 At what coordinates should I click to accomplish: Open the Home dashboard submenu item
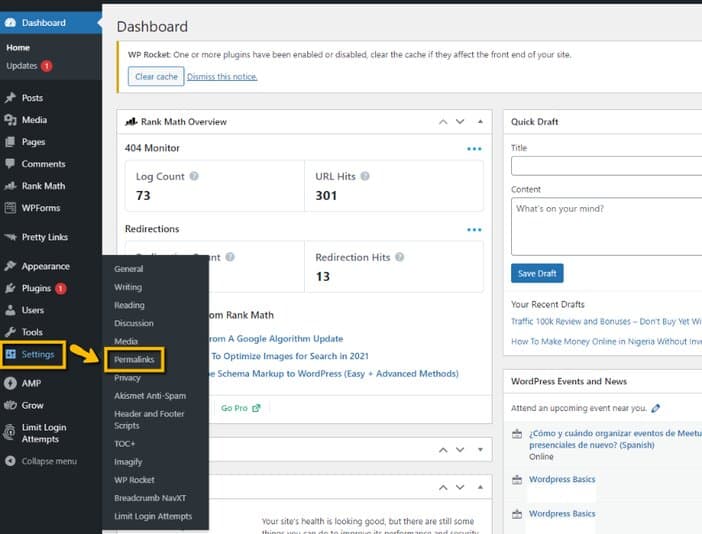[x=18, y=47]
